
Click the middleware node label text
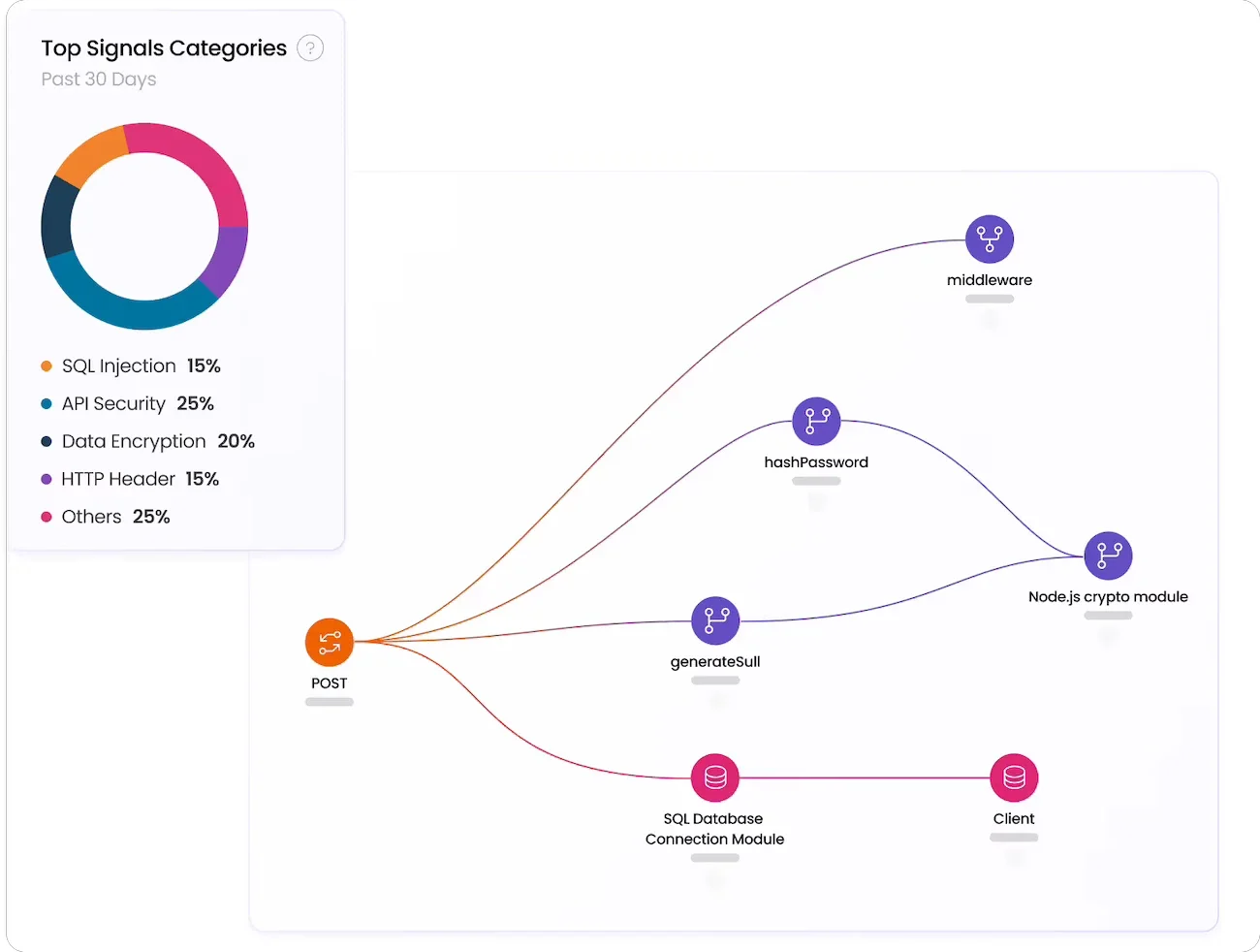(990, 280)
